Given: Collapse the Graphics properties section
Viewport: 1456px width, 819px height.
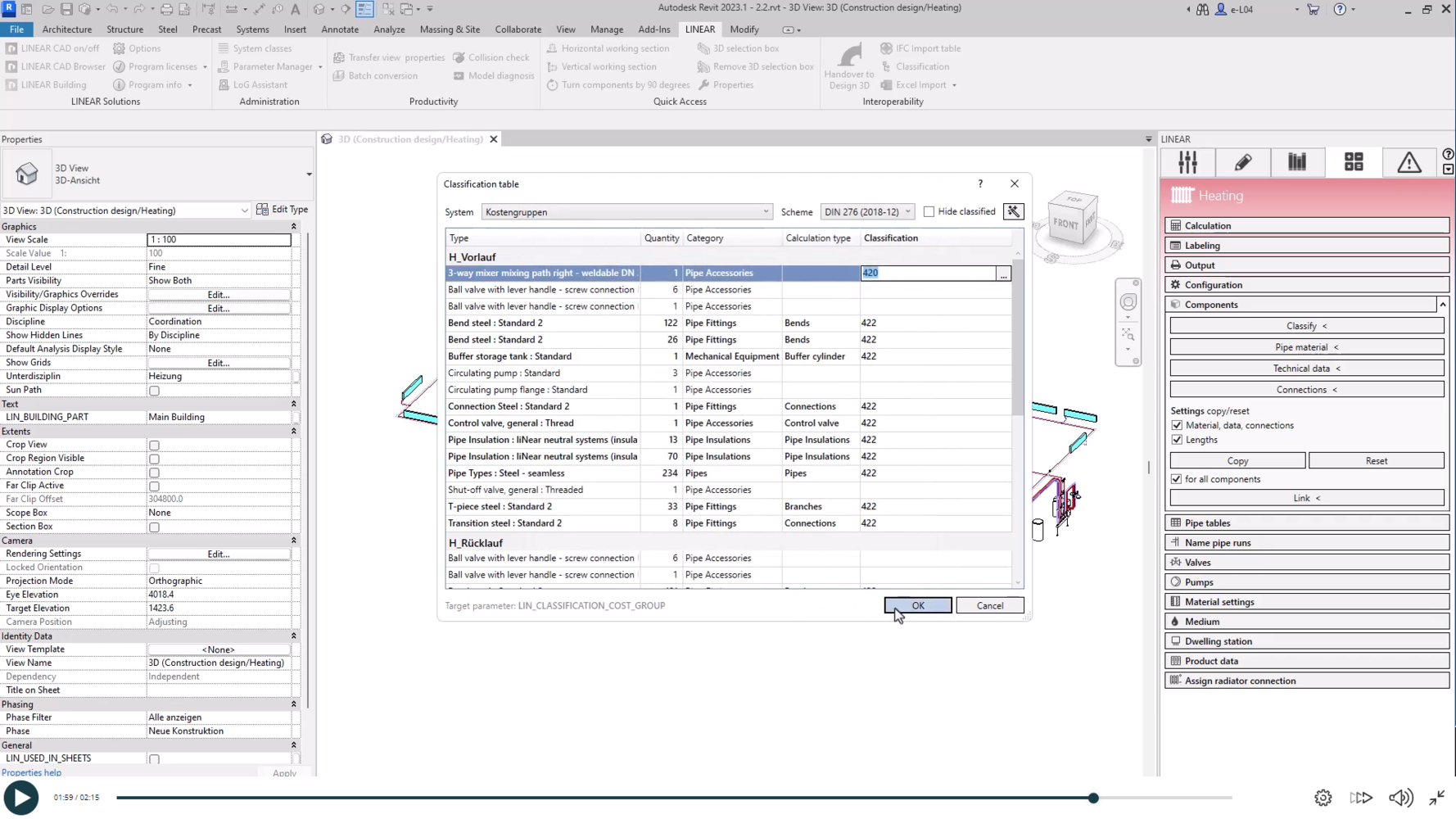Looking at the screenshot, I should 293,226.
